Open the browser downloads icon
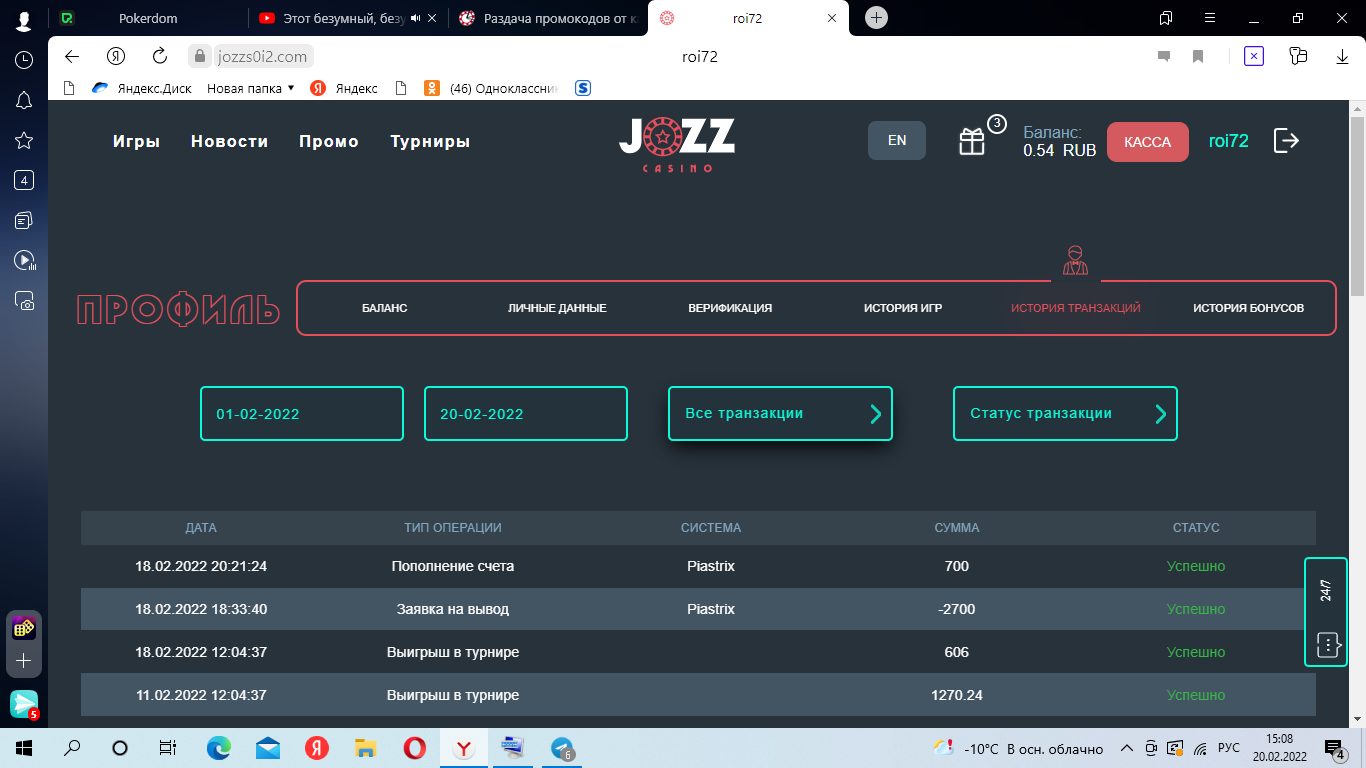1366x768 pixels. (x=1342, y=57)
